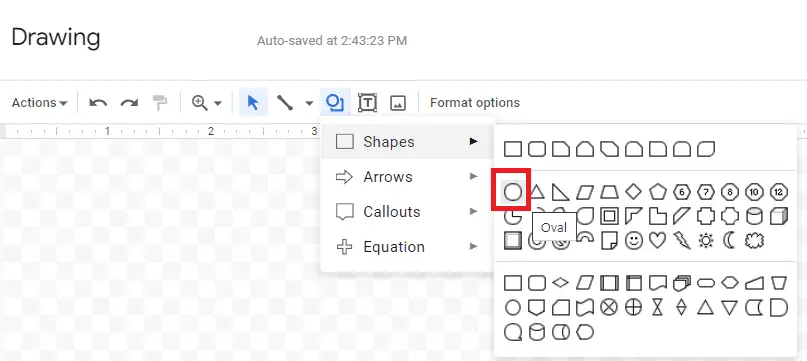Open the Arrows submenu
Screen dimensions: 807x361
[407, 177]
